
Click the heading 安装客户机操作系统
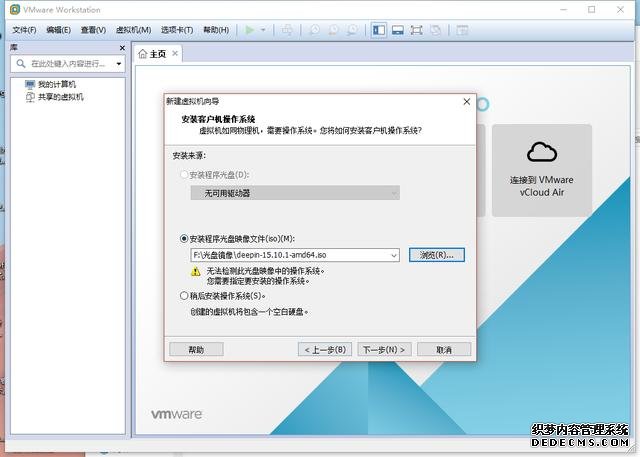[218, 119]
